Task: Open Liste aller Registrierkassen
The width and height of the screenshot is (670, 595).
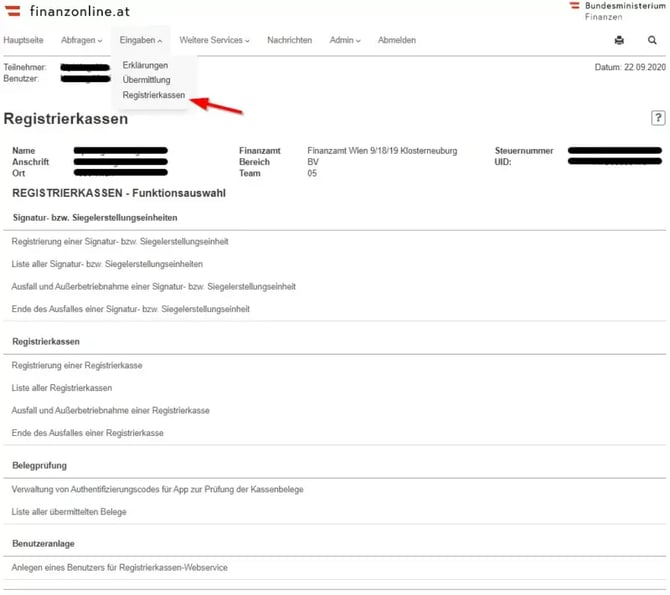Action: click(x=62, y=388)
